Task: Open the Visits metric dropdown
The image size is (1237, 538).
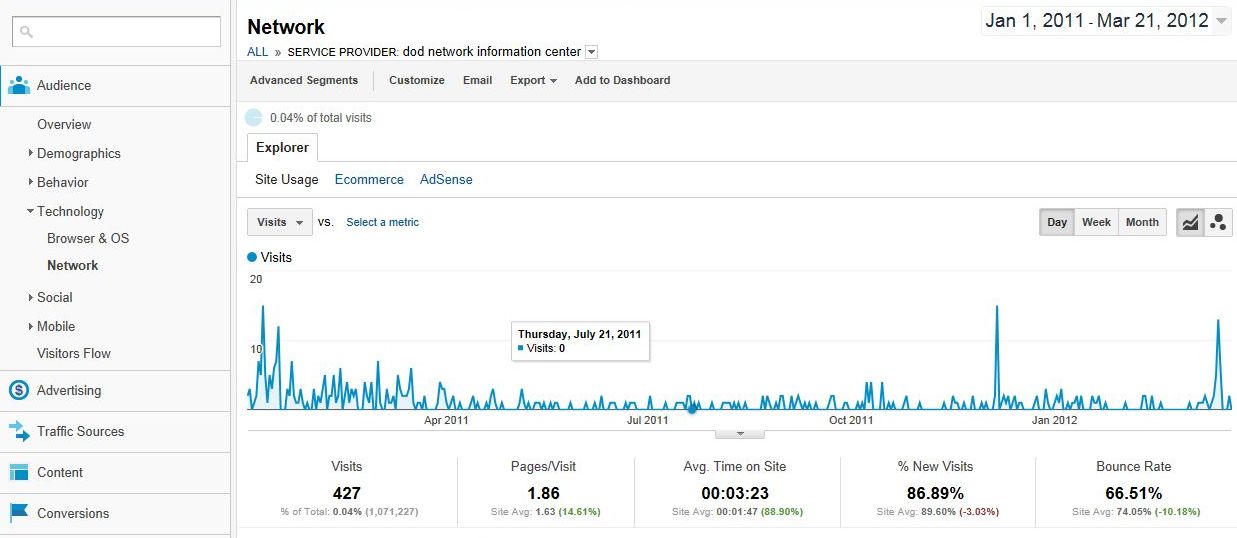Action: [279, 222]
